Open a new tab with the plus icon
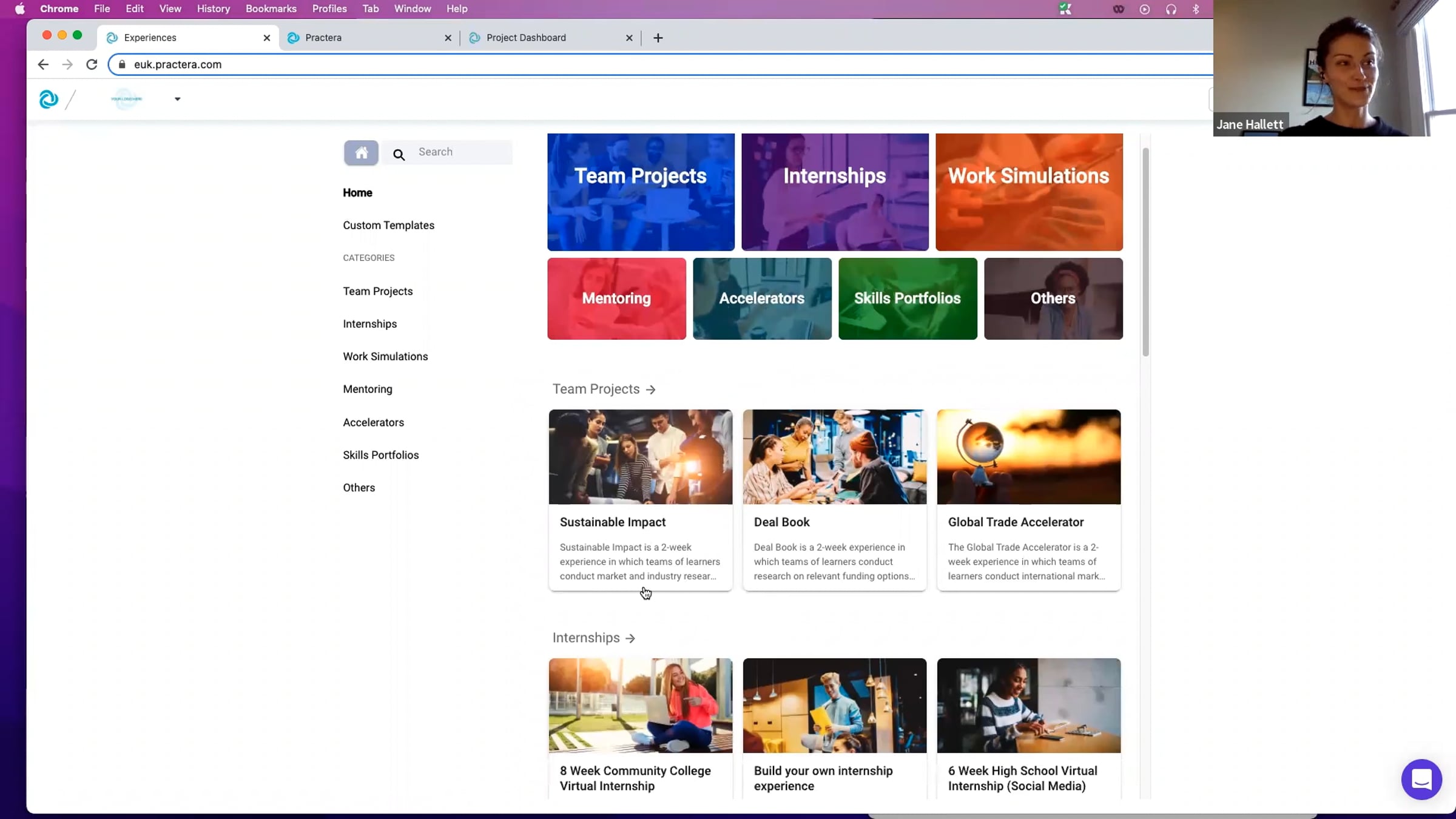This screenshot has width=1456, height=819. (658, 38)
